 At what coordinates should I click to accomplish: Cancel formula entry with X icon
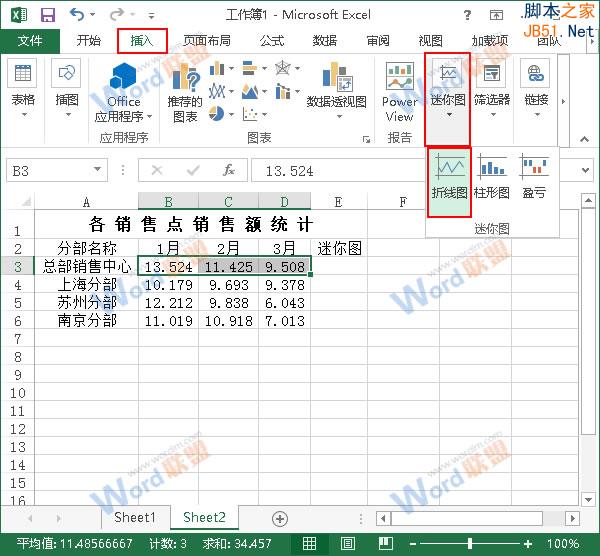coord(157,170)
